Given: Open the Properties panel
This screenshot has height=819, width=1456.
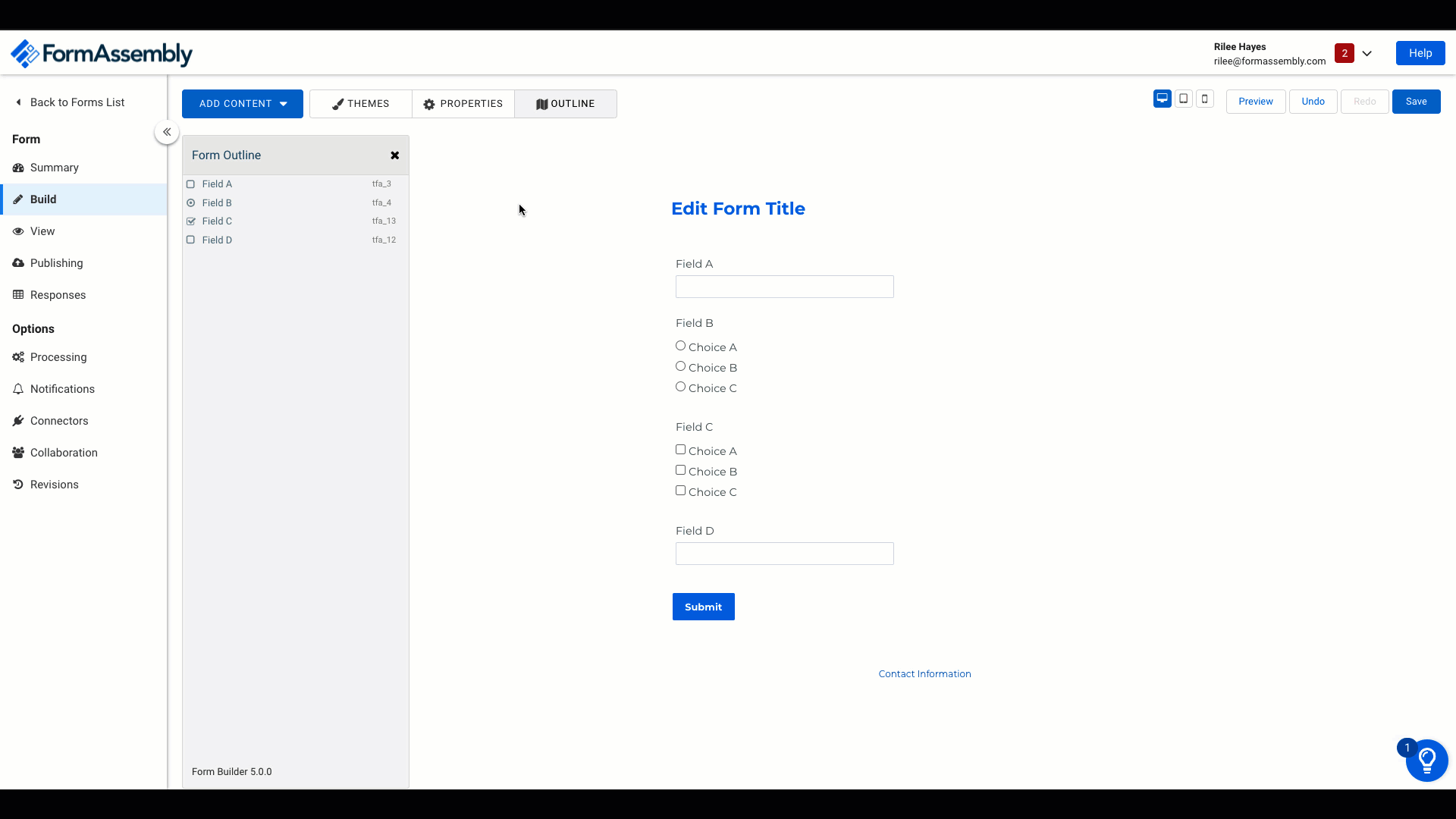Looking at the screenshot, I should [x=463, y=104].
